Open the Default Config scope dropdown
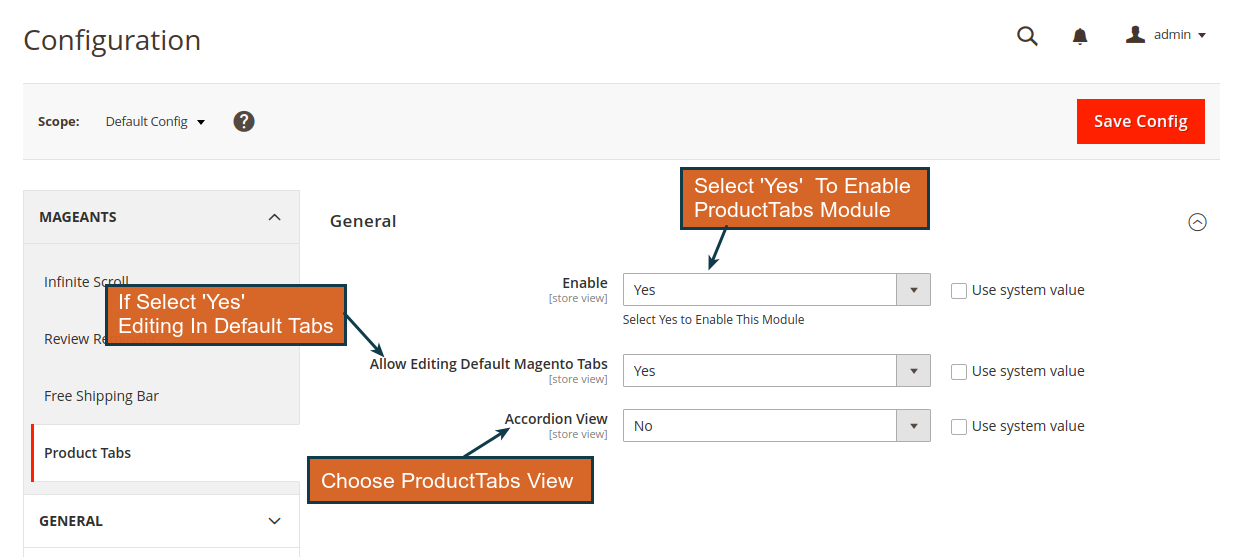Image resolution: width=1243 pixels, height=557 pixels. (x=155, y=121)
